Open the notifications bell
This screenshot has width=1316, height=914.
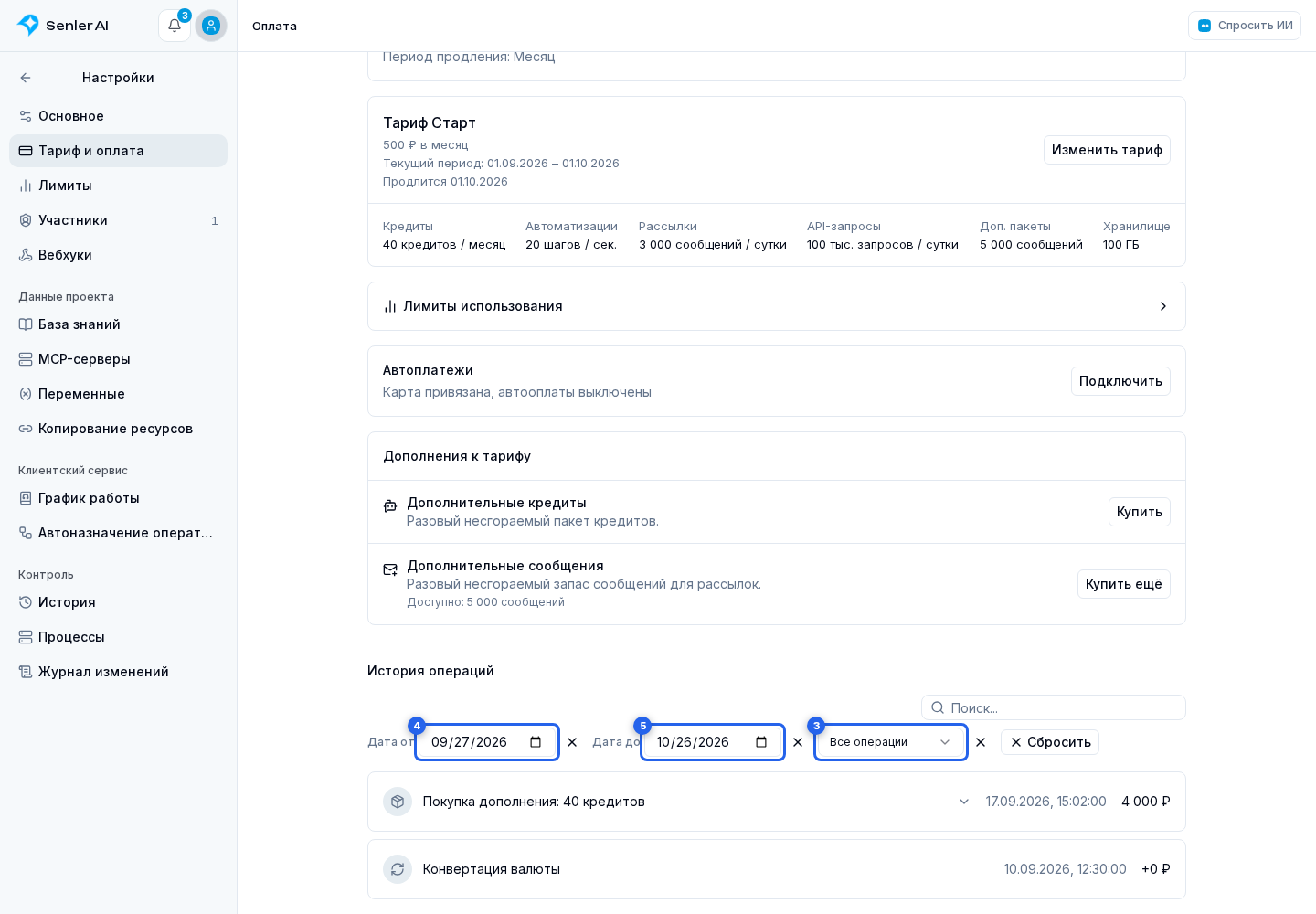point(175,26)
